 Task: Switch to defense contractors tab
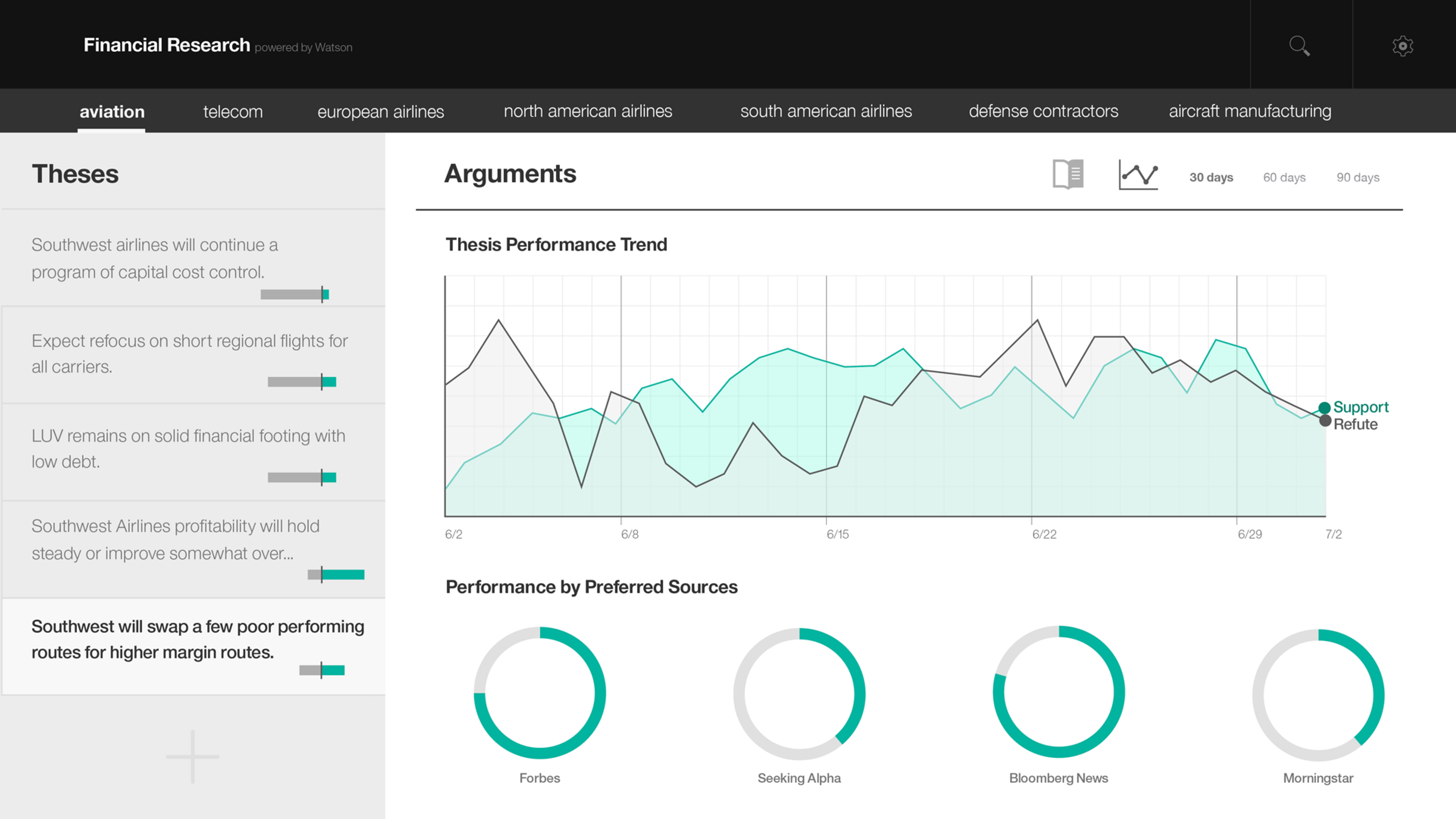[x=1043, y=111]
